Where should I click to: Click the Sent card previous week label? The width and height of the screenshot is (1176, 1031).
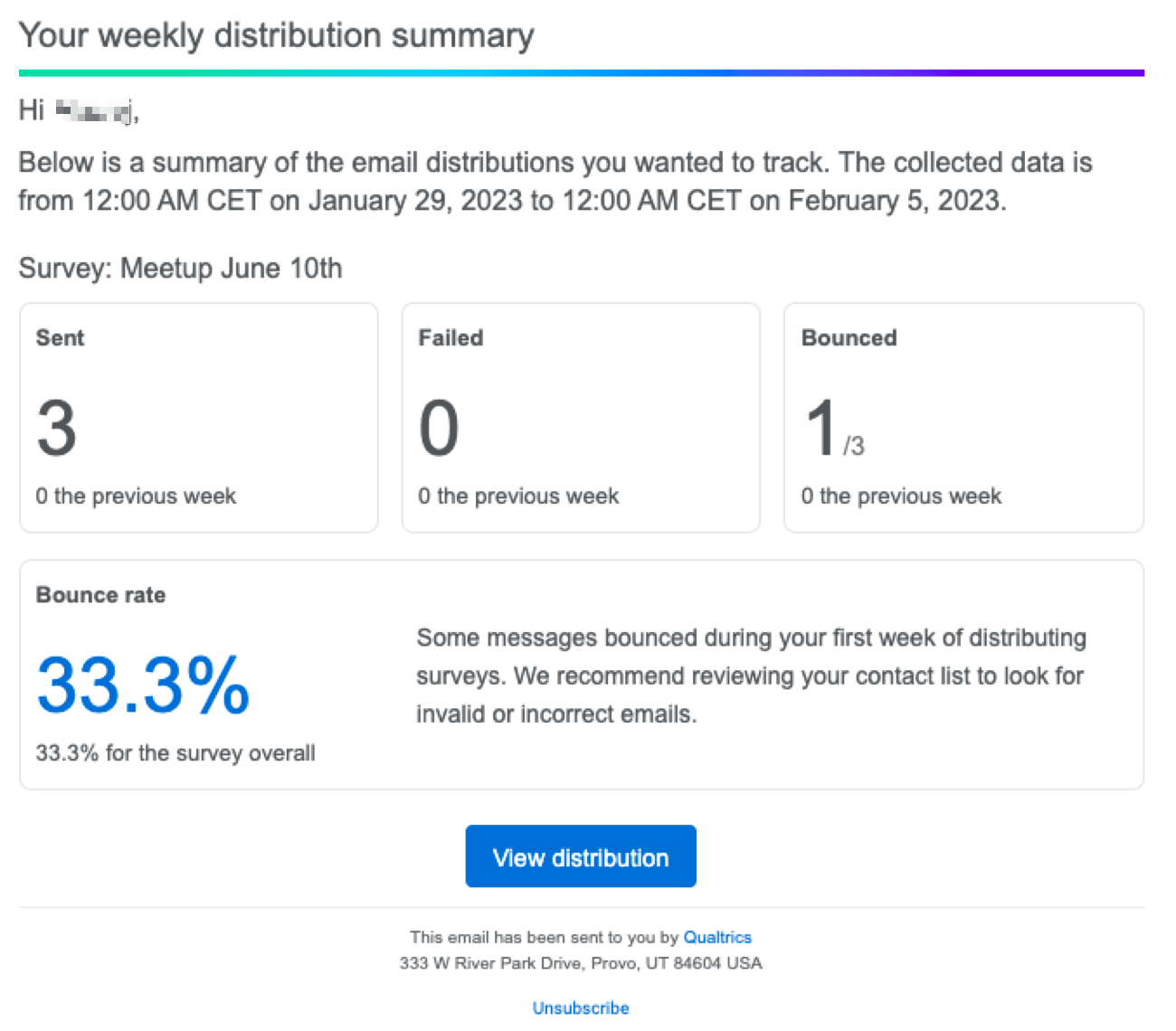(x=136, y=496)
